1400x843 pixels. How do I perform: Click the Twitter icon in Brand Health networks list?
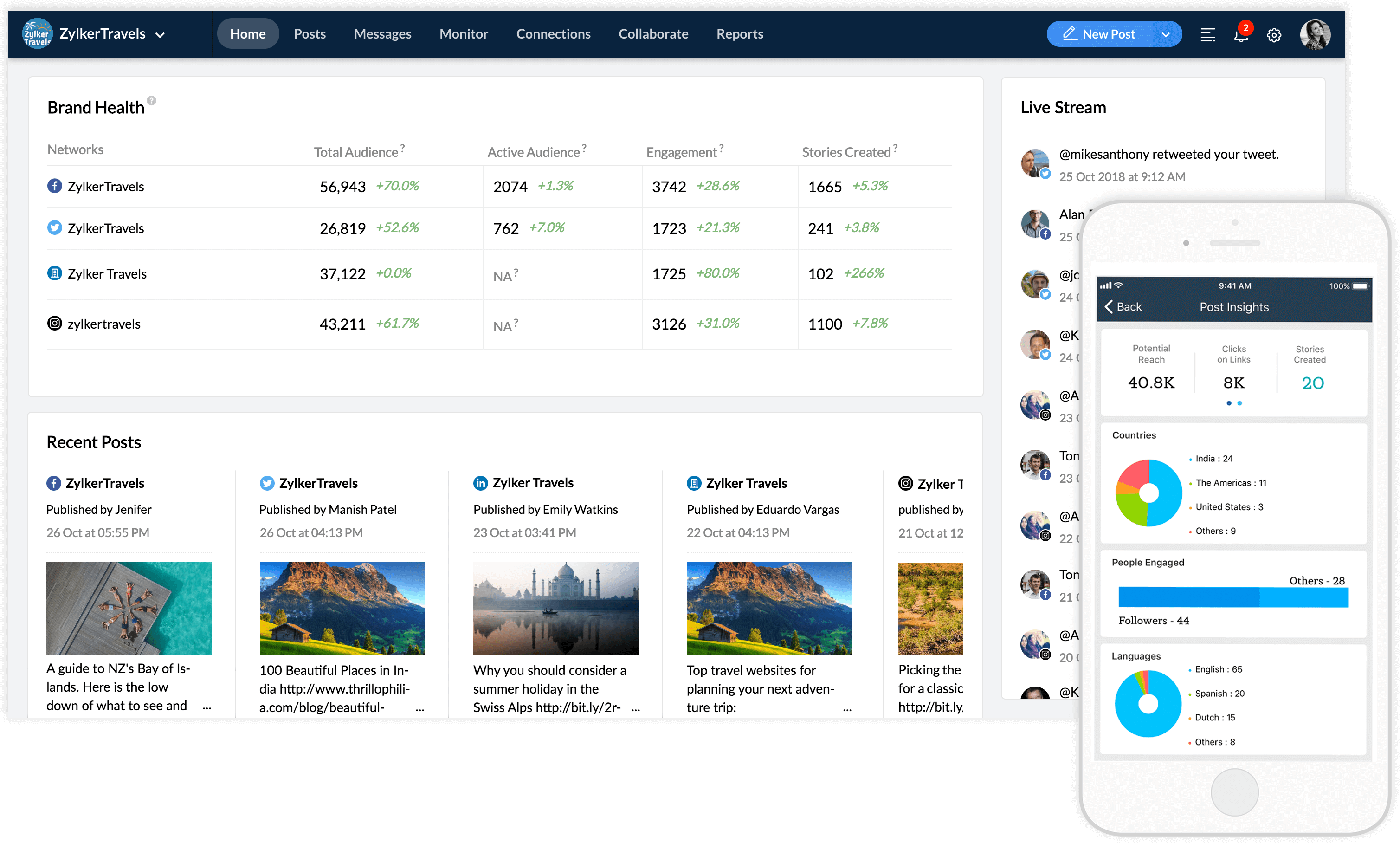54,228
